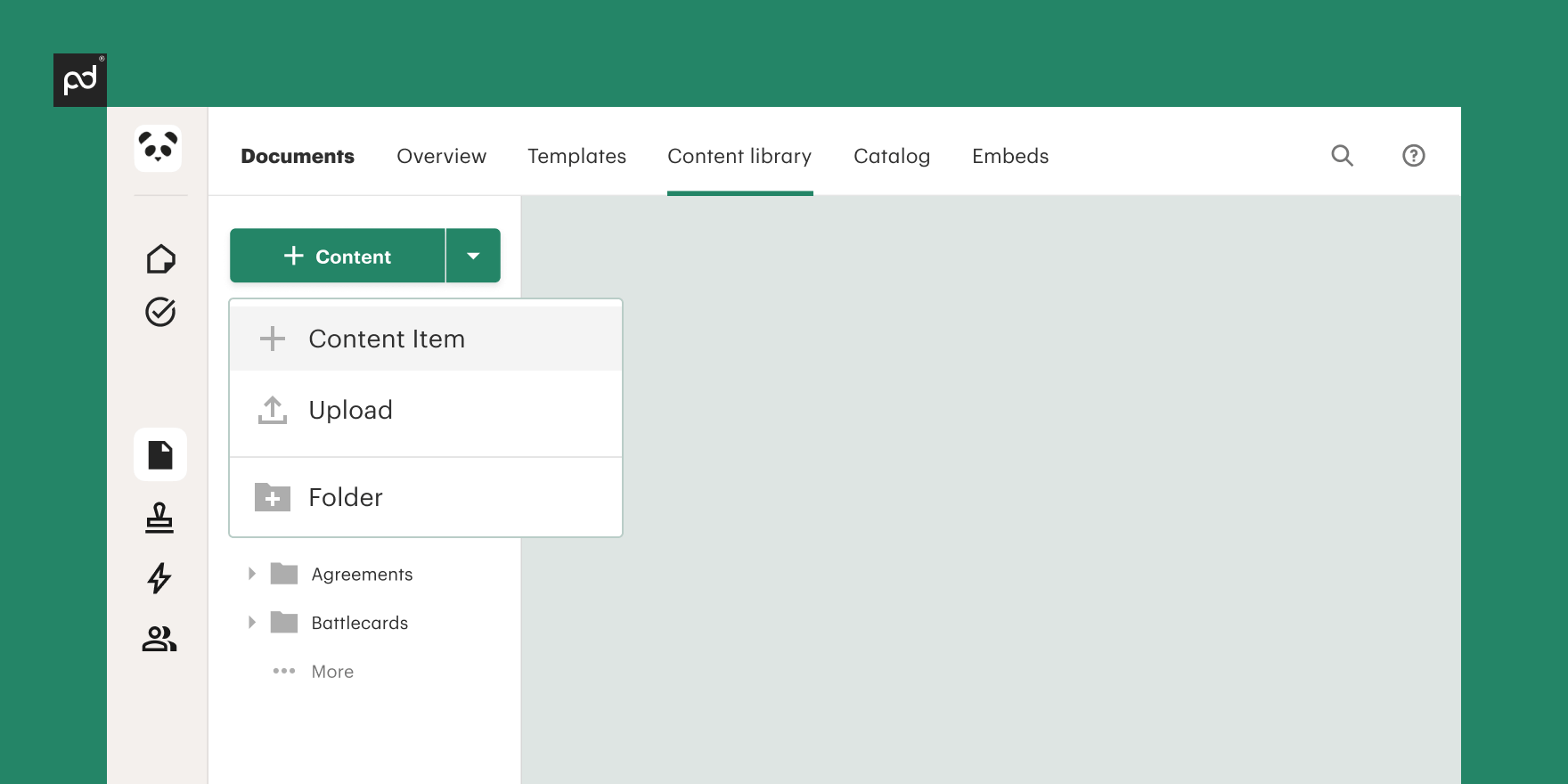Click the PandaDoc logo badge

(80, 80)
